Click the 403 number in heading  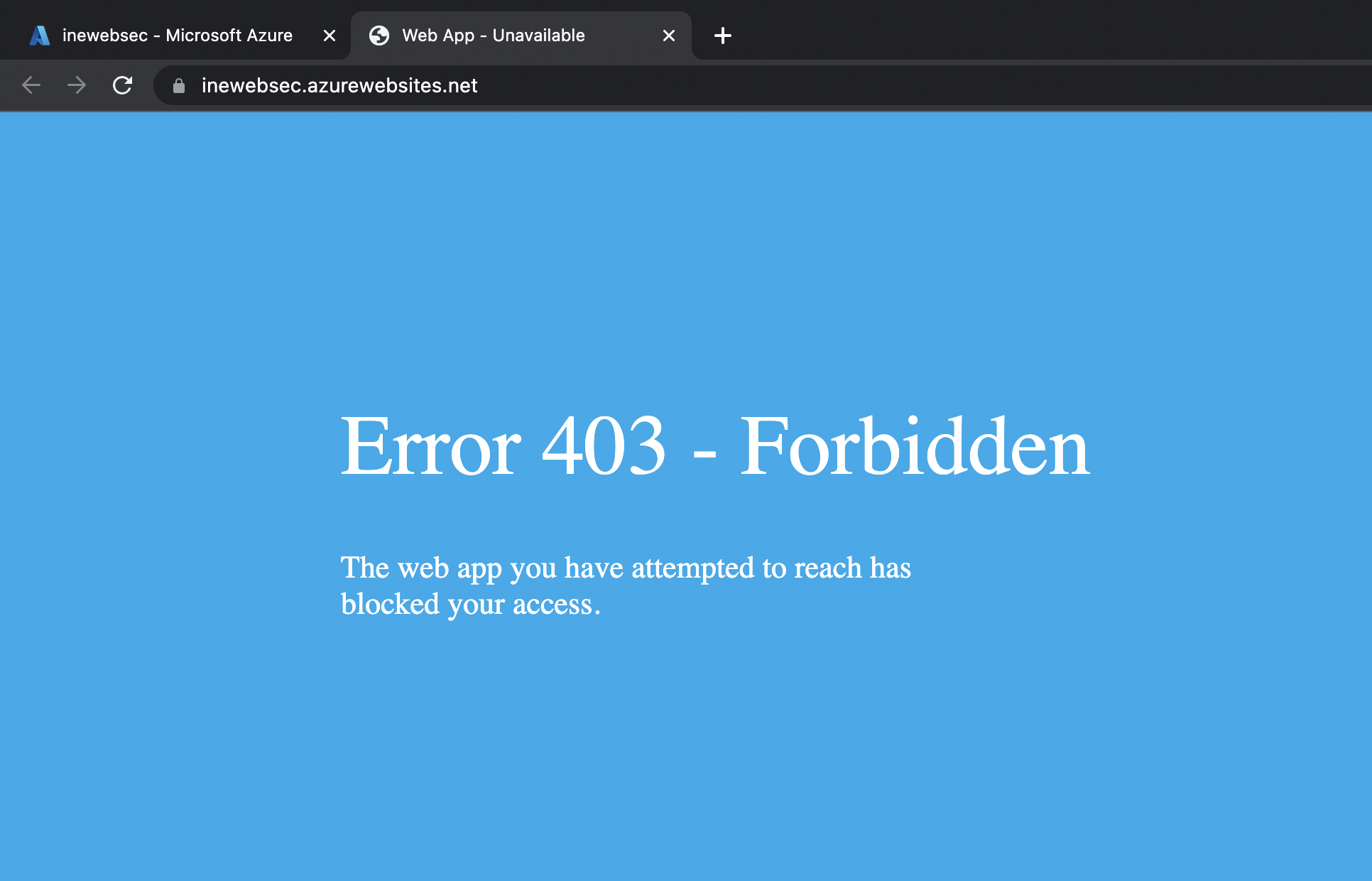(x=604, y=446)
